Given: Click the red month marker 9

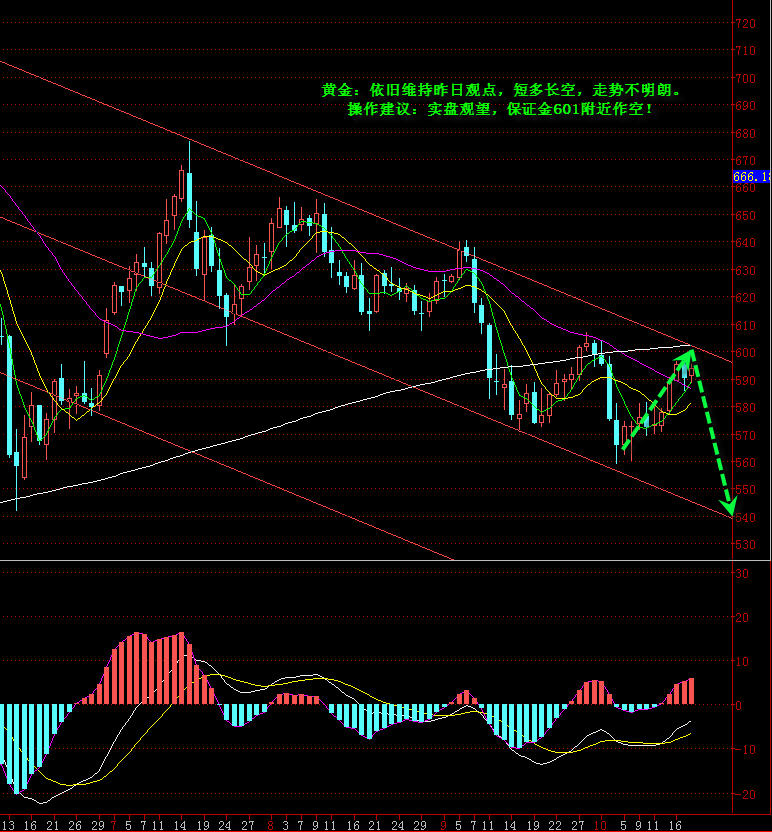Looking at the screenshot, I should pos(444,825).
